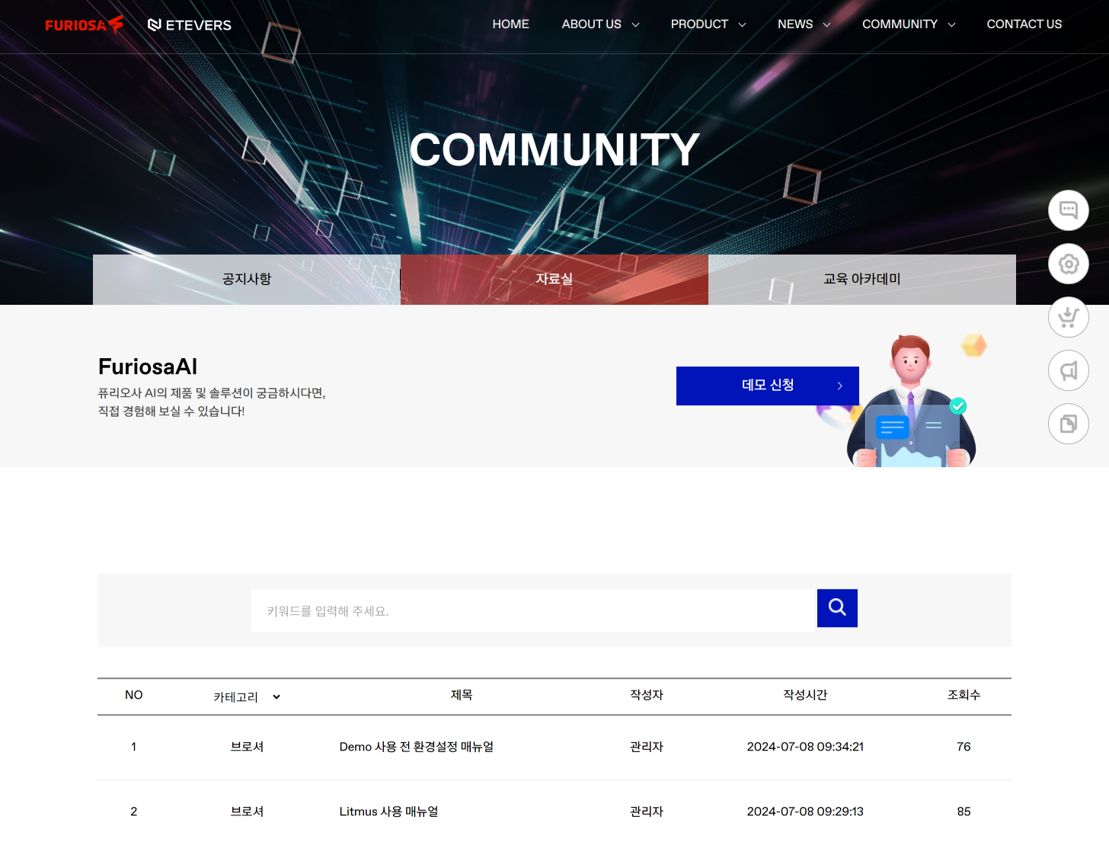Click 브로셔 category in row 2
1109x842 pixels.
coord(247,812)
